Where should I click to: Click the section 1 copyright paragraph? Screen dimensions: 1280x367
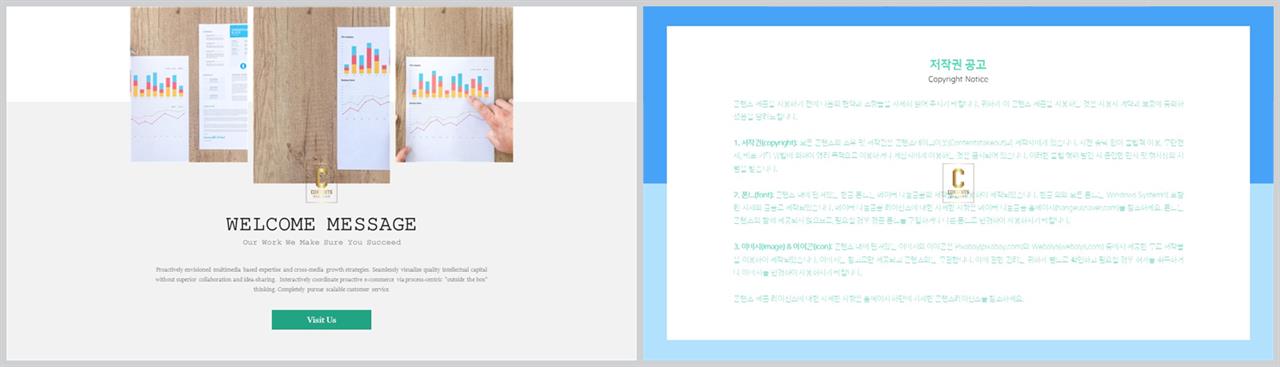tap(958, 156)
